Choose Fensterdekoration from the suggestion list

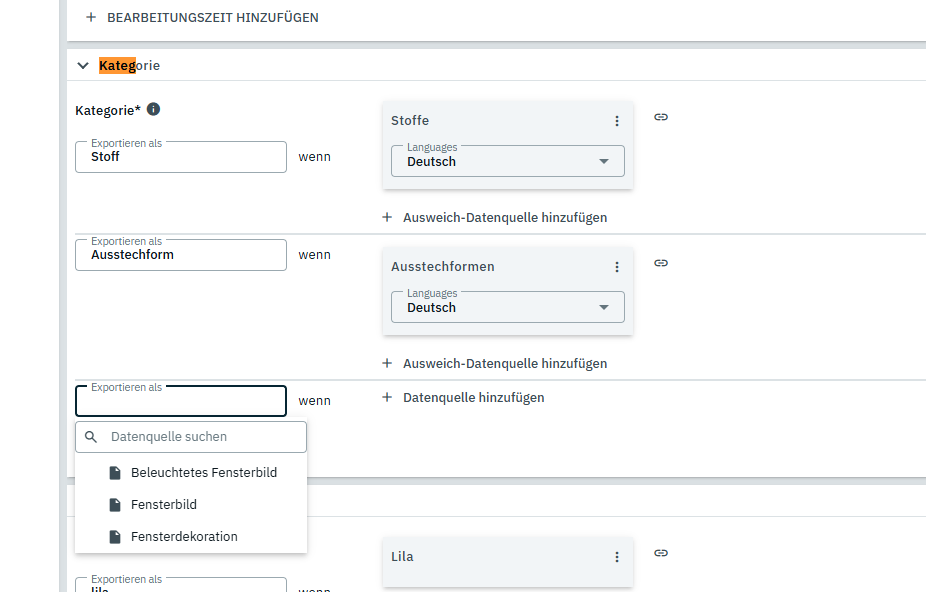[x=184, y=537]
